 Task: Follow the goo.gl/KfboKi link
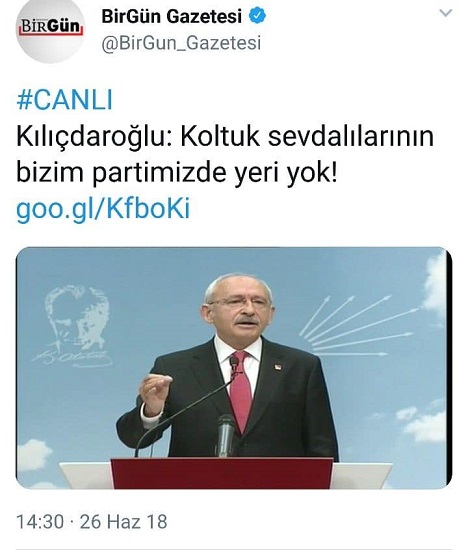click(103, 209)
